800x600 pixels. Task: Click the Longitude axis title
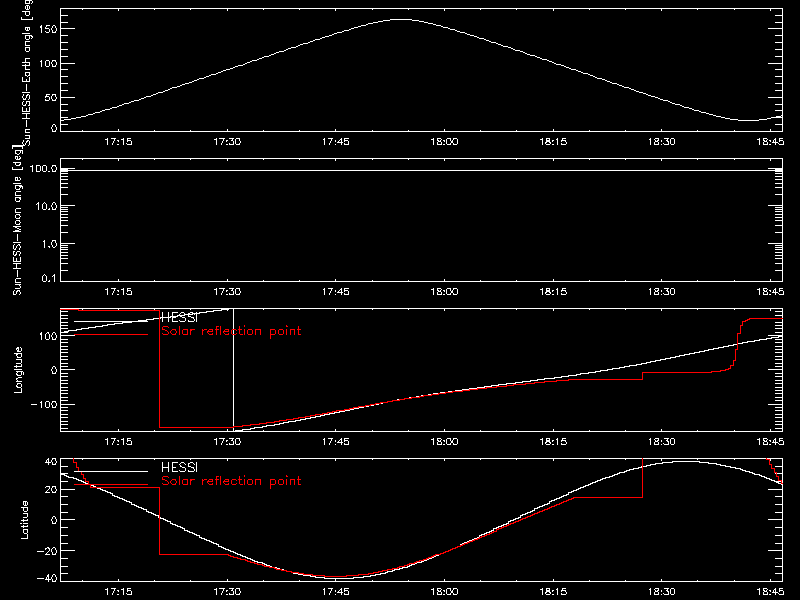click(x=18, y=370)
